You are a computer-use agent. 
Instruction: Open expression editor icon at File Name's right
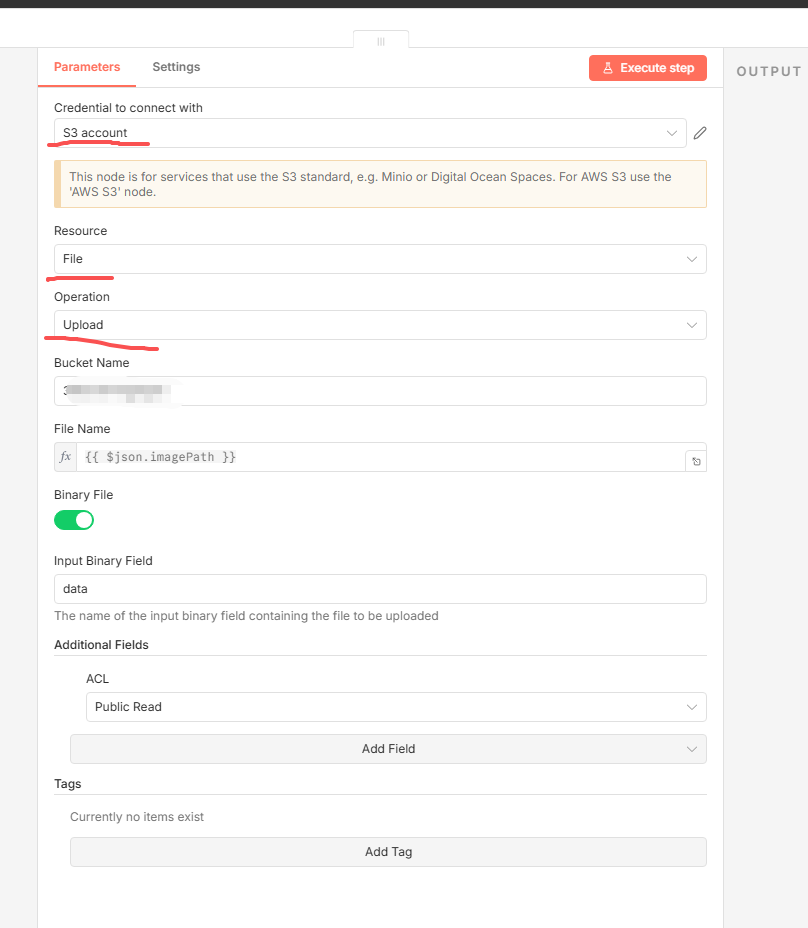(696, 461)
